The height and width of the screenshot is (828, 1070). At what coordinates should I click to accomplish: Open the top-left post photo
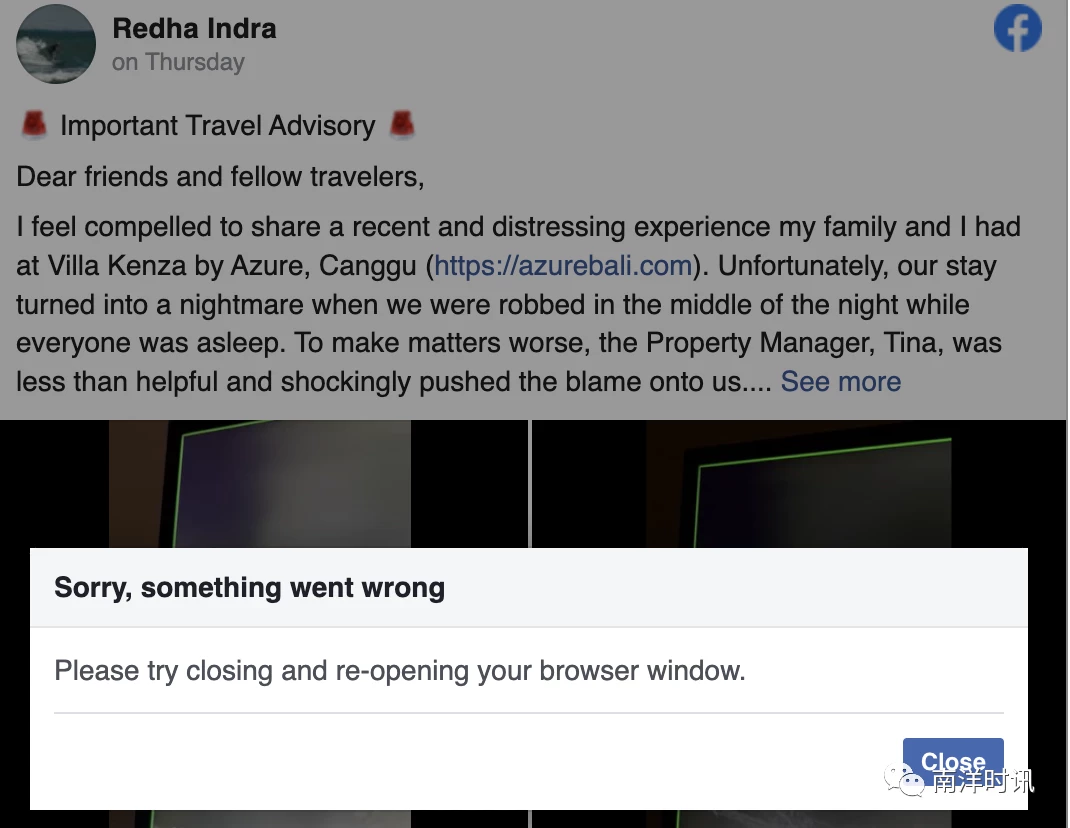[x=264, y=483]
